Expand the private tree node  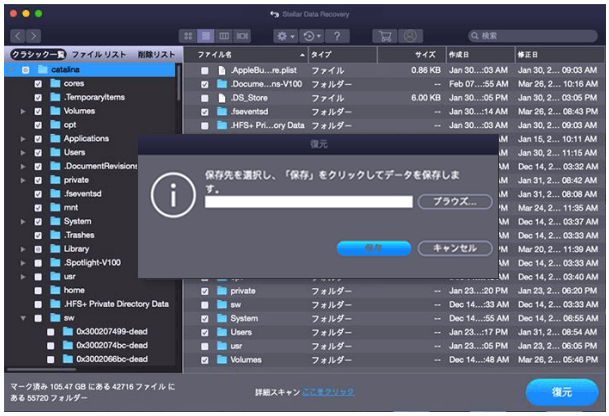(x=23, y=180)
